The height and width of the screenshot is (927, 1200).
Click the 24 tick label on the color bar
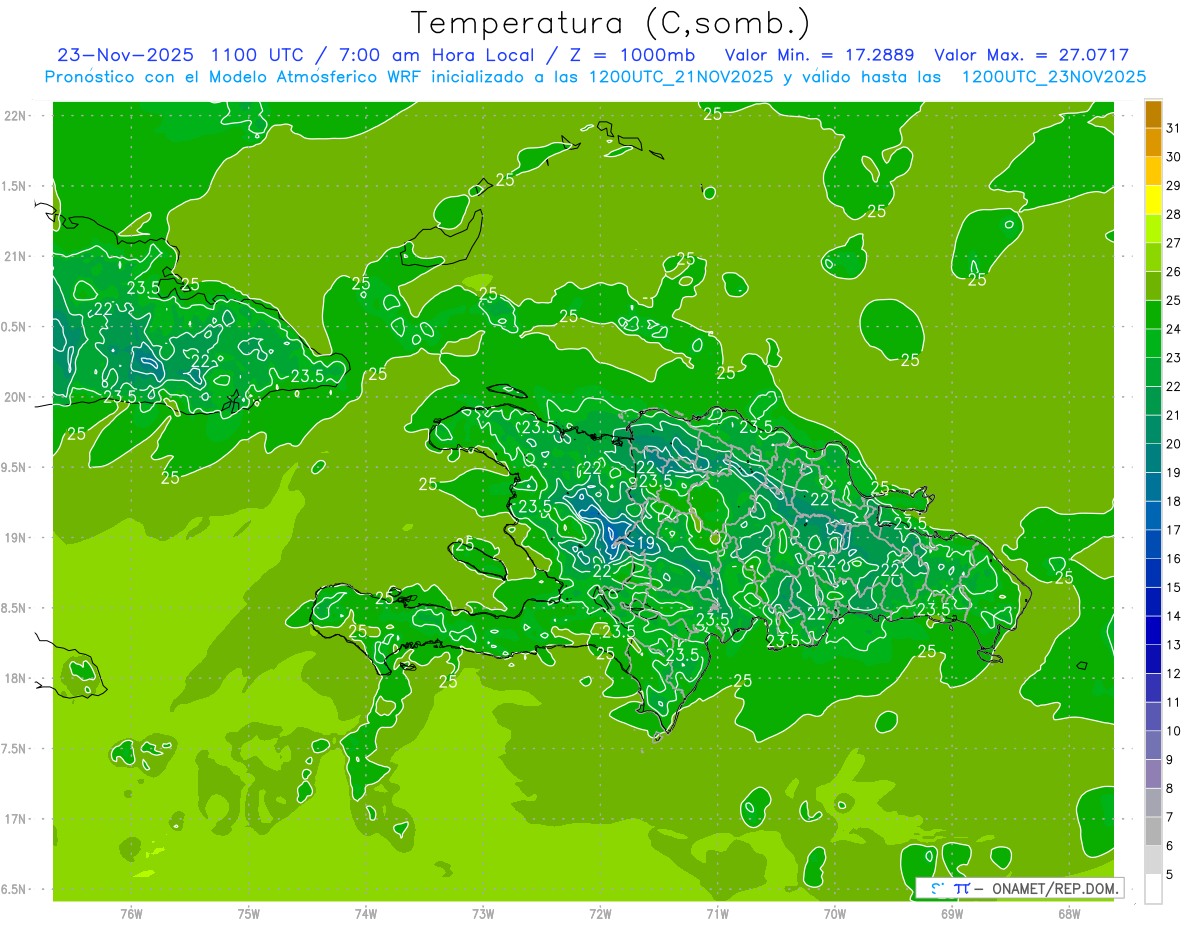1173,329
